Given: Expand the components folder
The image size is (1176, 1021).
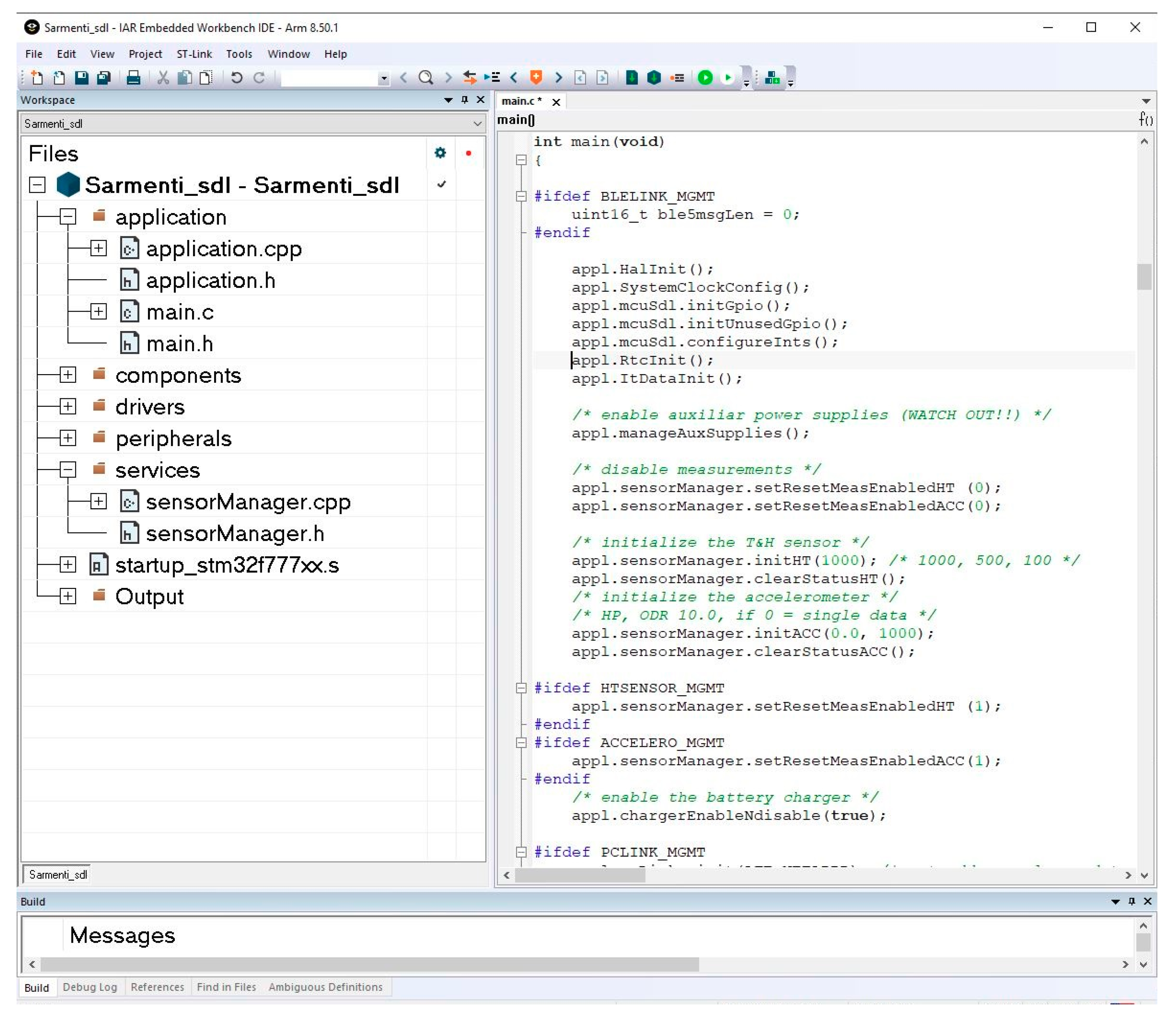Looking at the screenshot, I should [x=67, y=375].
